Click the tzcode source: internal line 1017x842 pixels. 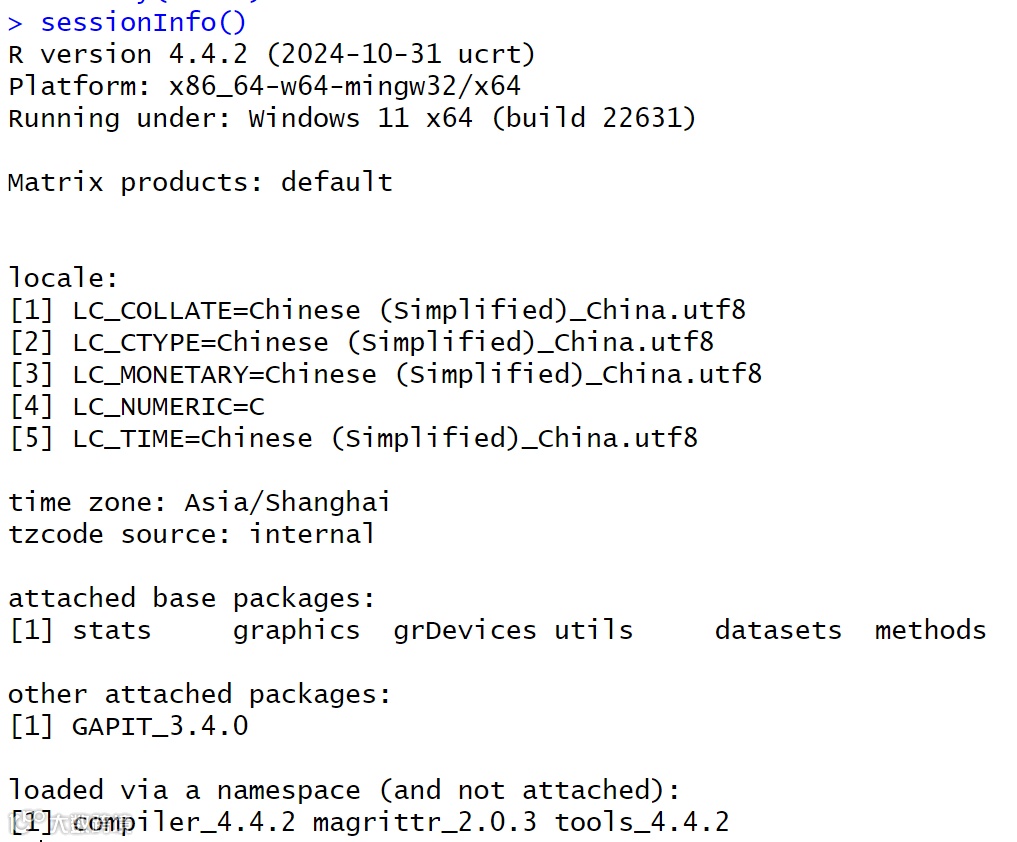[x=191, y=534]
